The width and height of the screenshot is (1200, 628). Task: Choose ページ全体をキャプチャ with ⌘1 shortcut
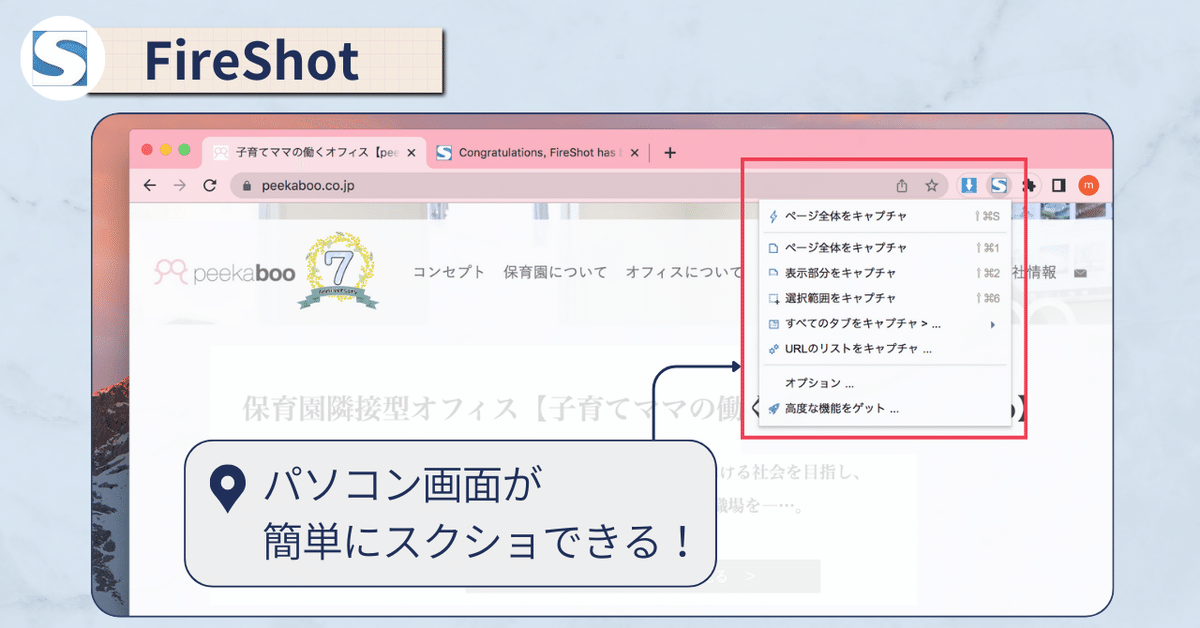pos(885,248)
